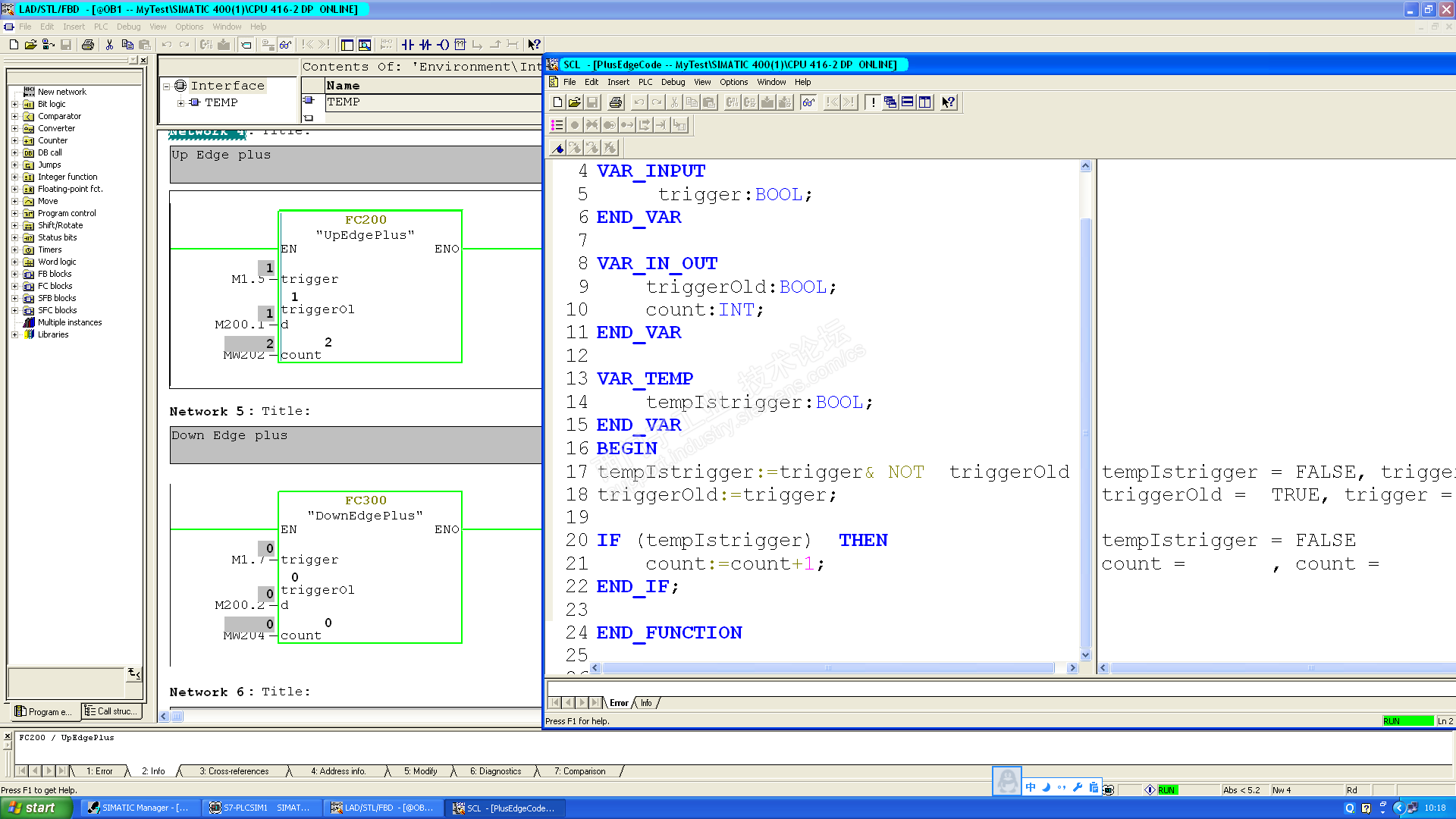This screenshot has height=819, width=1456.
Task: Expand the Bit logic tree node
Action: coord(14,104)
